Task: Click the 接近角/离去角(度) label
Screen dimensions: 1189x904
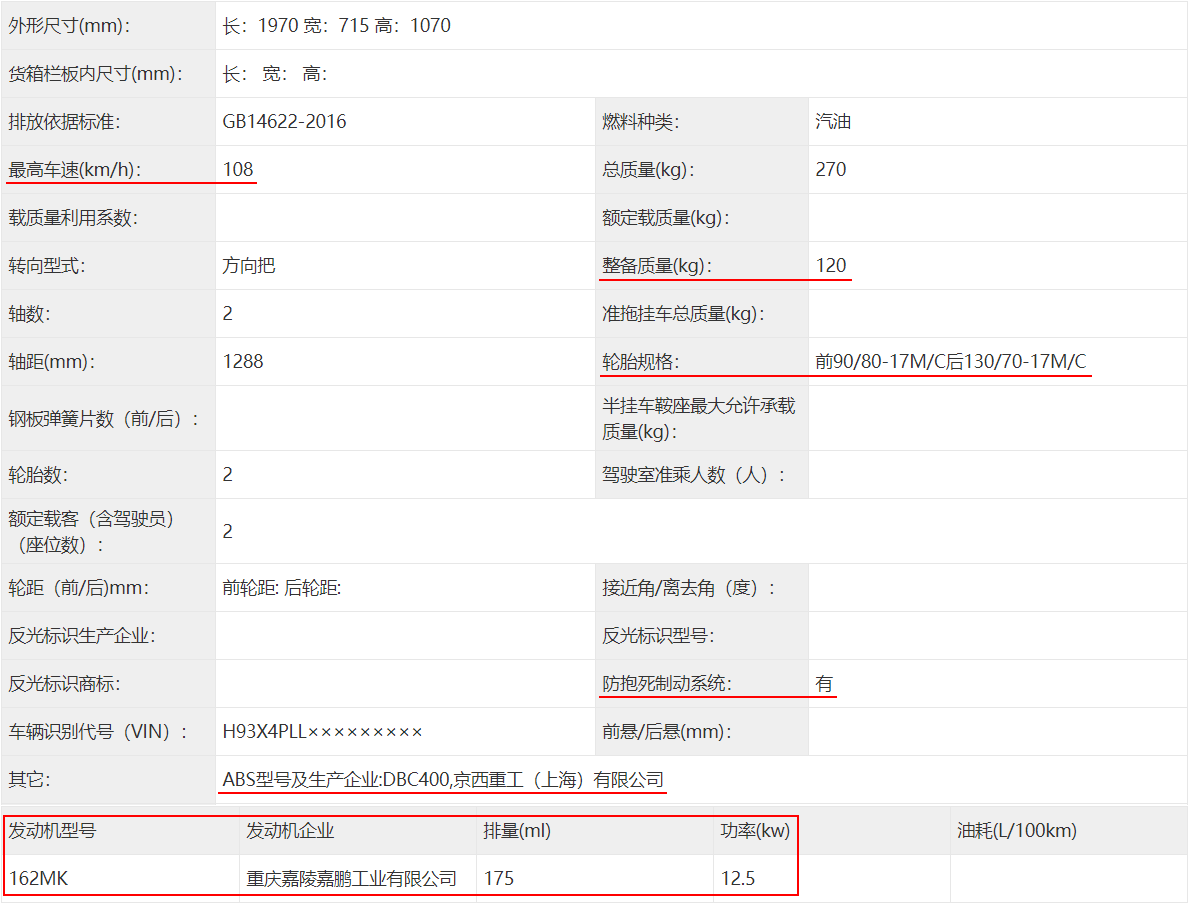Action: pyautogui.click(x=689, y=588)
